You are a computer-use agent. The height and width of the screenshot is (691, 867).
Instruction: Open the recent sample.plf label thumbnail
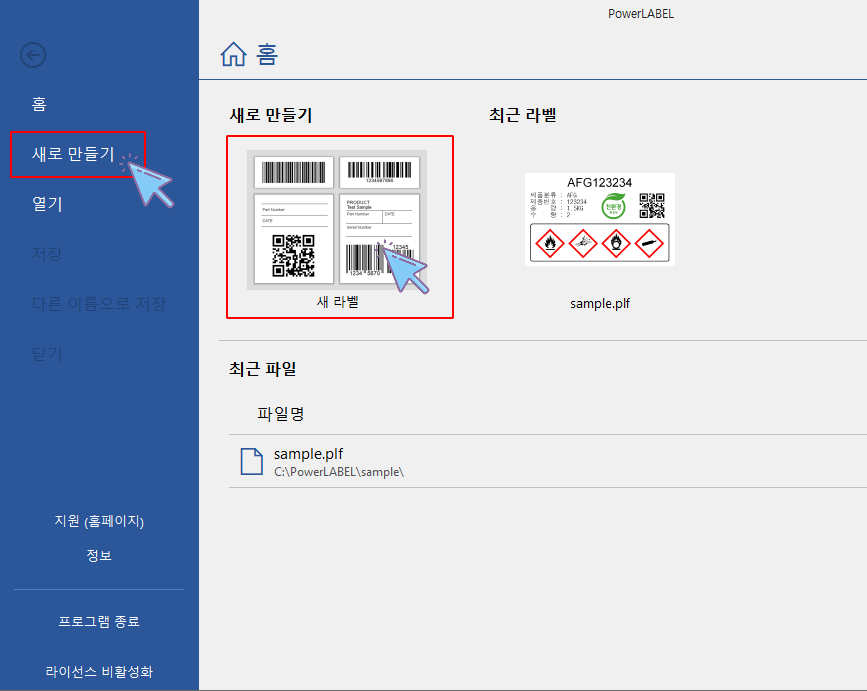(x=600, y=219)
